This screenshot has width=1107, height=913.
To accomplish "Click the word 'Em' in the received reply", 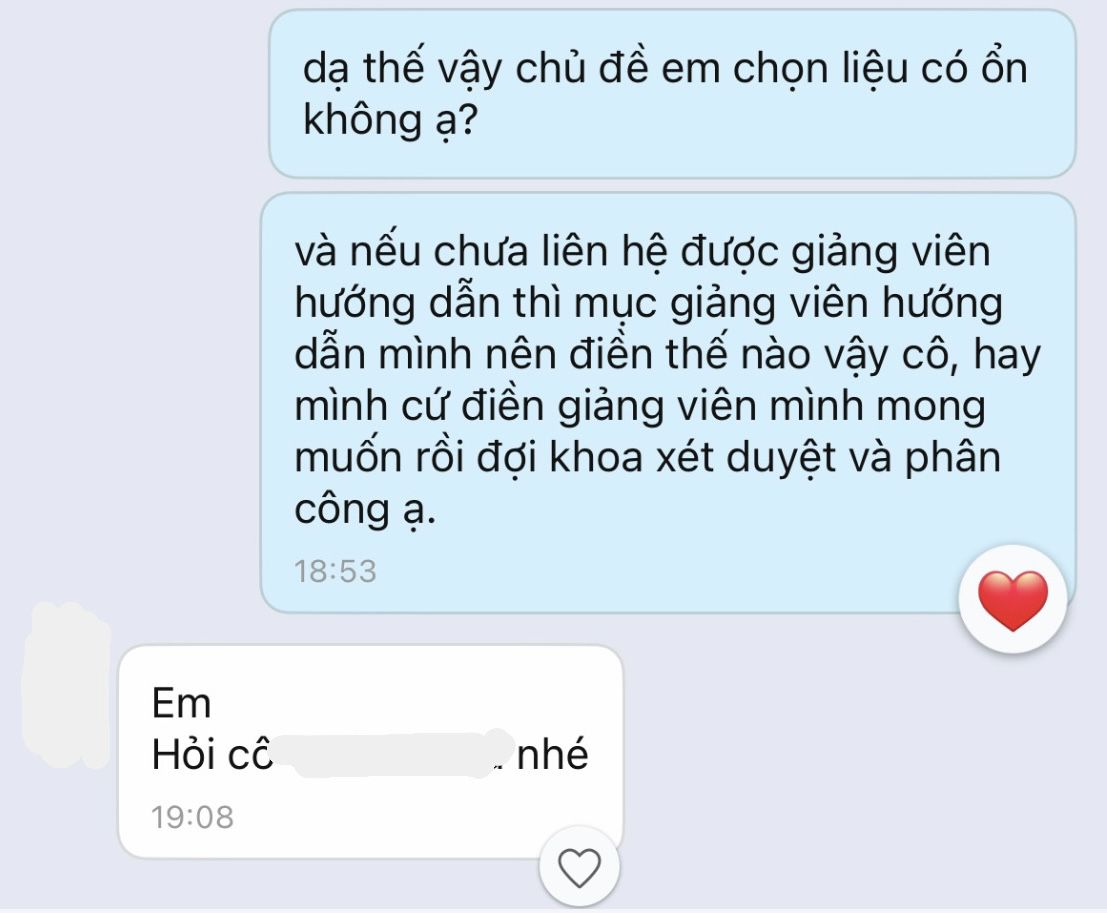I will (181, 703).
